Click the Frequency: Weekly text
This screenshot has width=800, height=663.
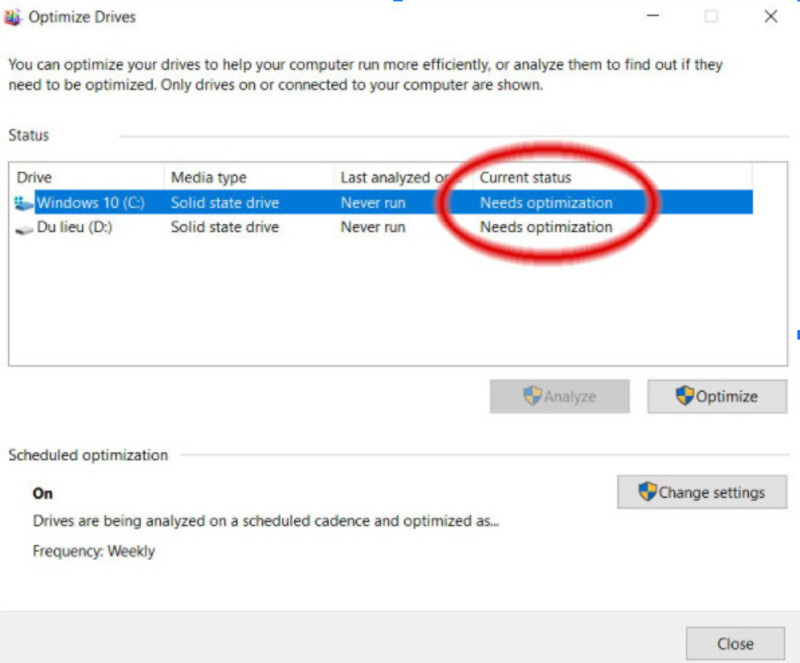tap(94, 551)
